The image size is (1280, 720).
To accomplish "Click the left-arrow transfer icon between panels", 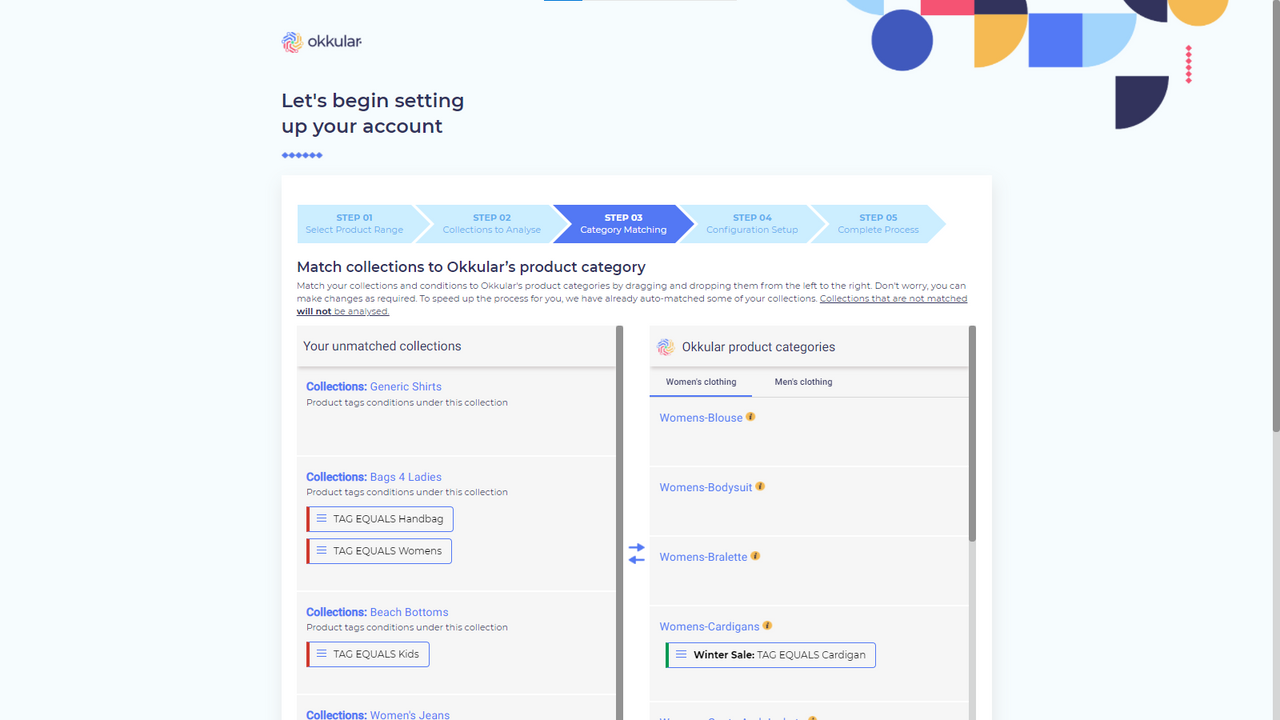I will tap(637, 561).
